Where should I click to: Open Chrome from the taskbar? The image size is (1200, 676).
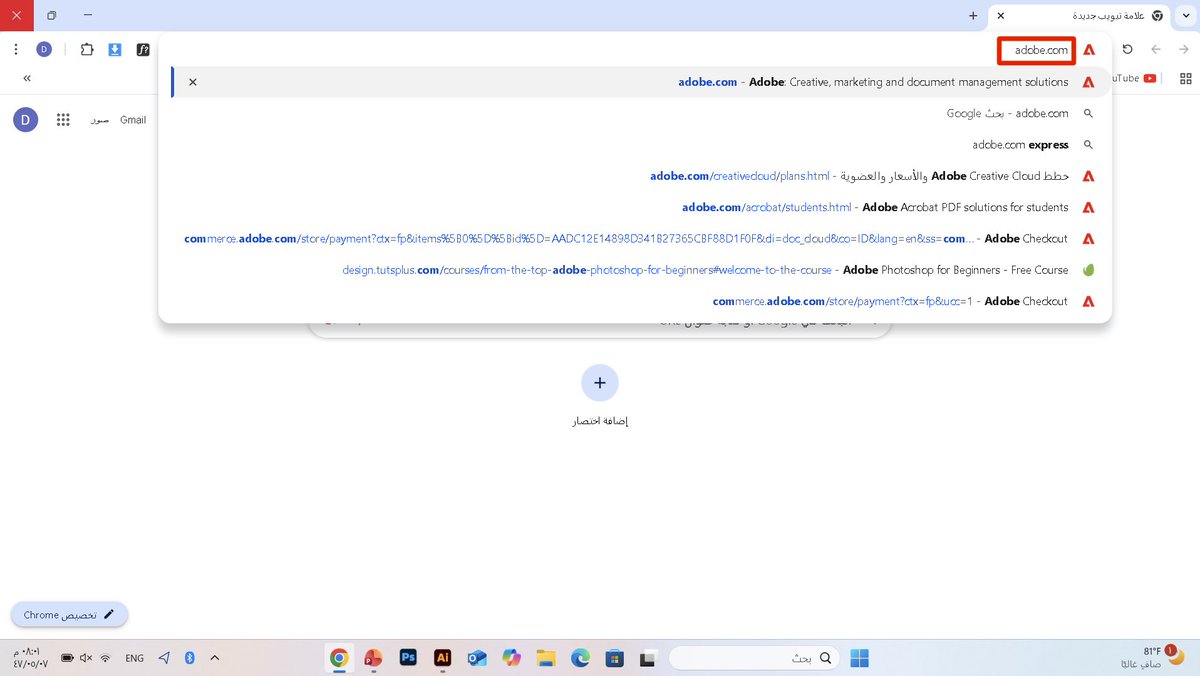tap(339, 657)
